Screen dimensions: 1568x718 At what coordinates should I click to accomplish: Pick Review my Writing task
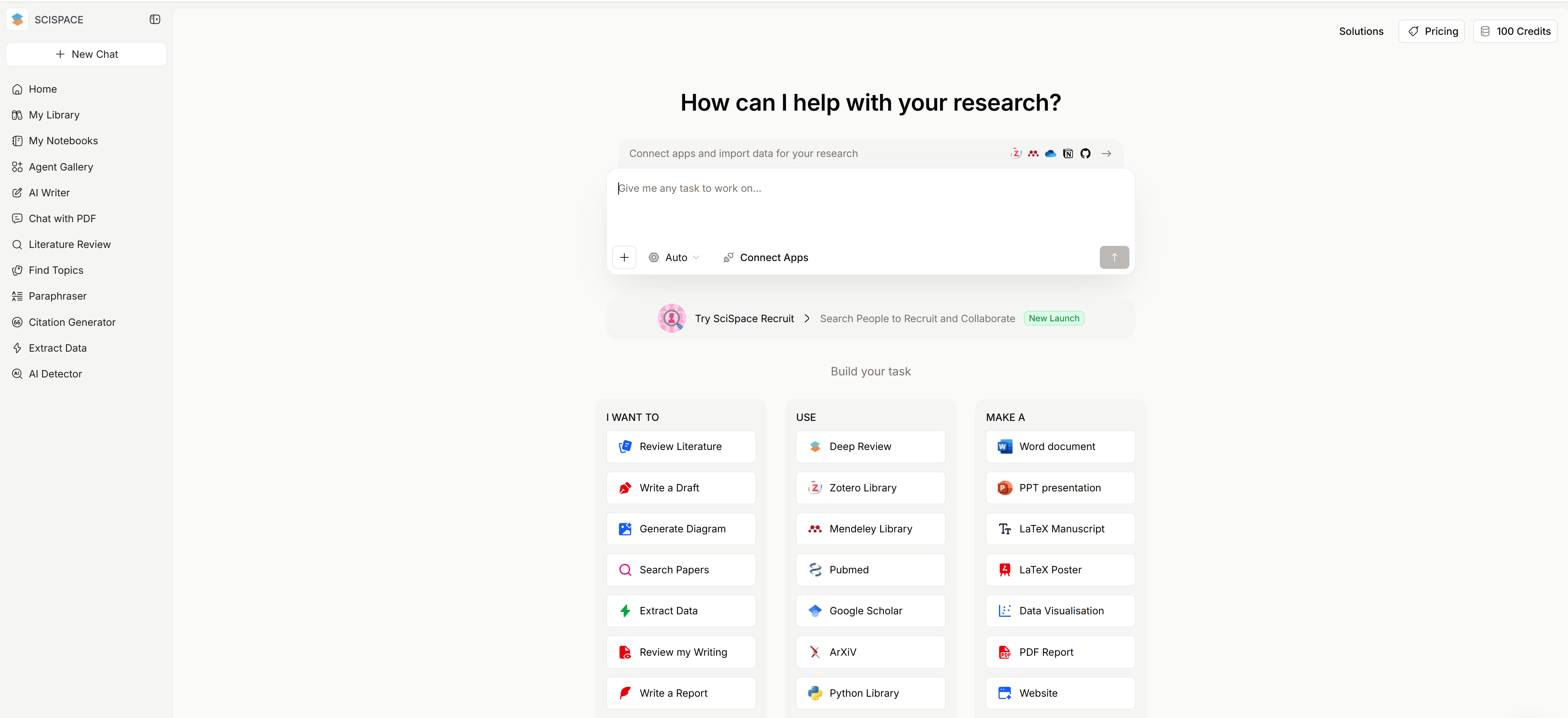(680, 652)
